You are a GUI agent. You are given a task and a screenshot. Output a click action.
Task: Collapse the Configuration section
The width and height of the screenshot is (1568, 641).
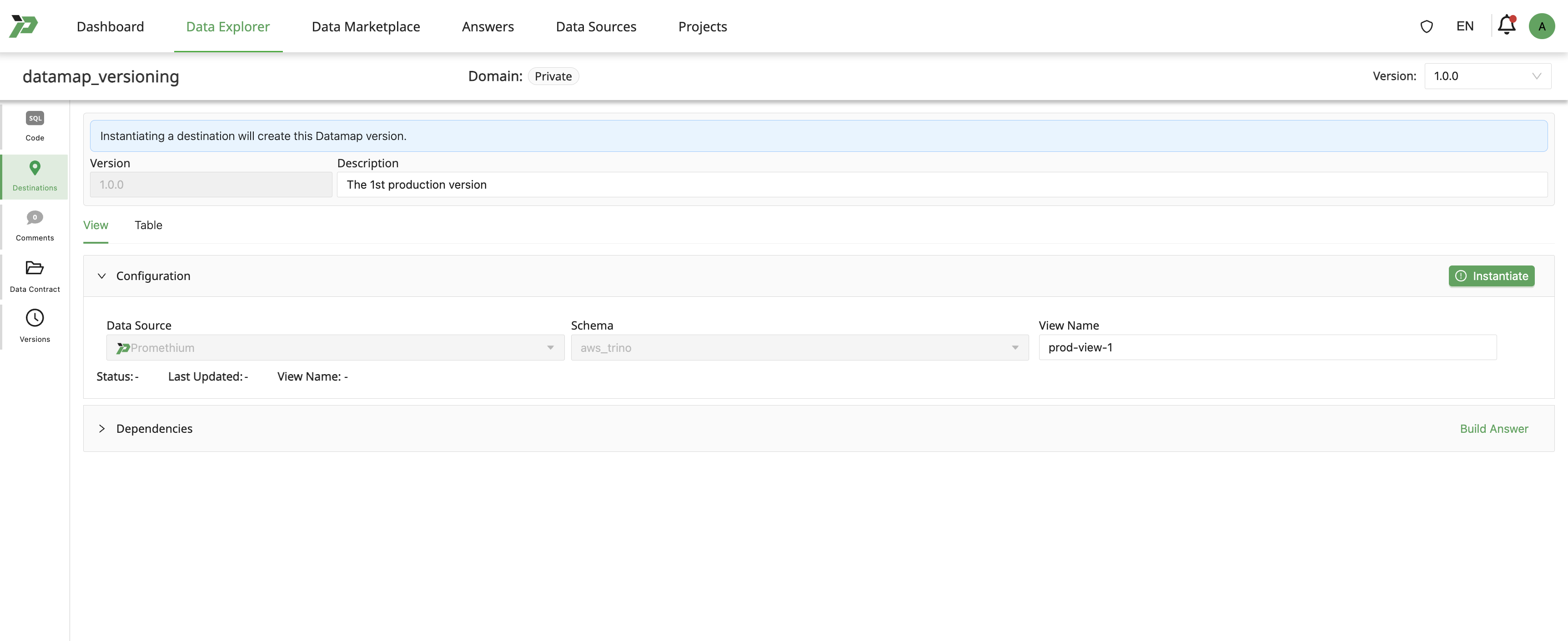click(x=102, y=276)
